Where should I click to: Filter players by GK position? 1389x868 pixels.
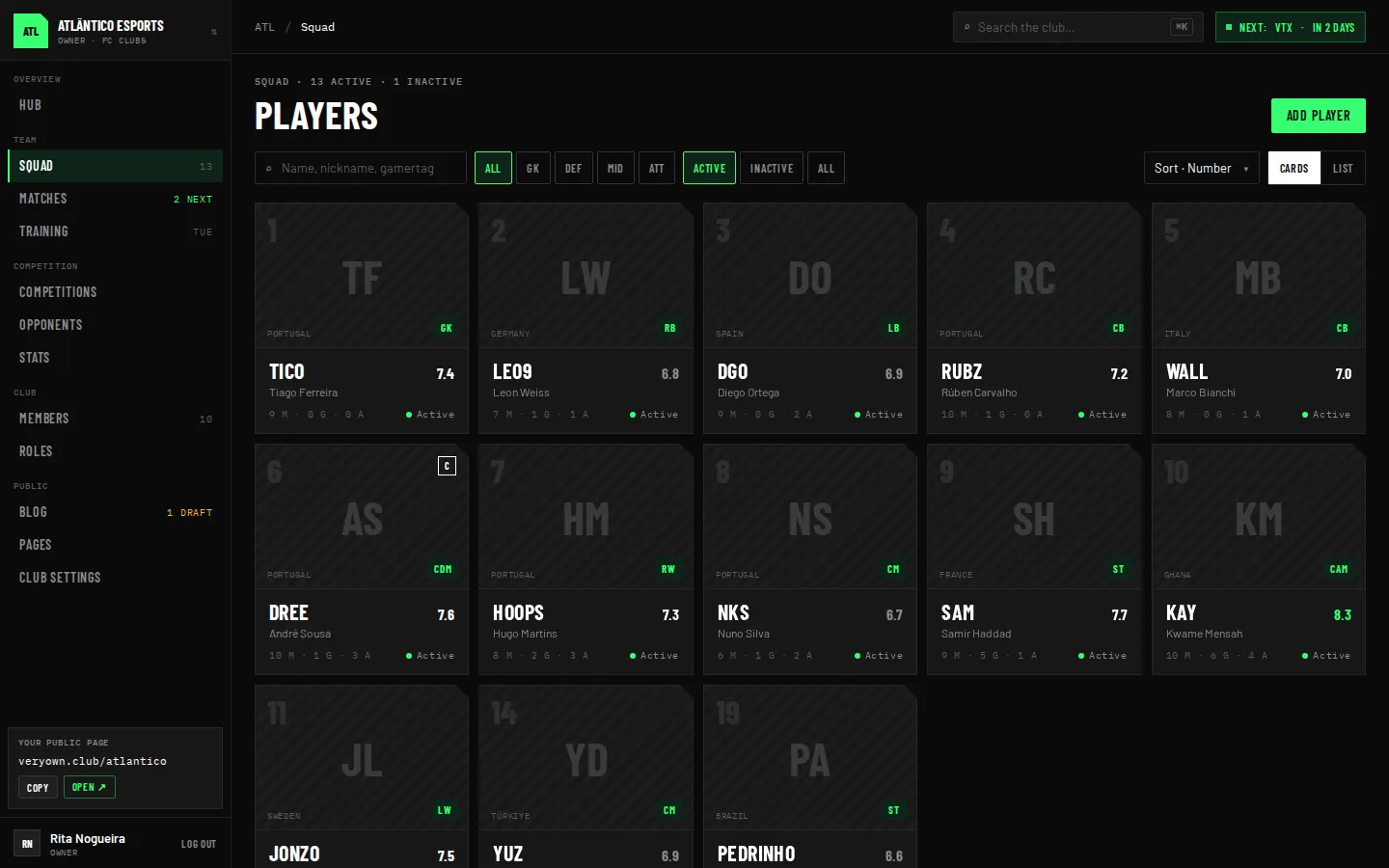532,168
